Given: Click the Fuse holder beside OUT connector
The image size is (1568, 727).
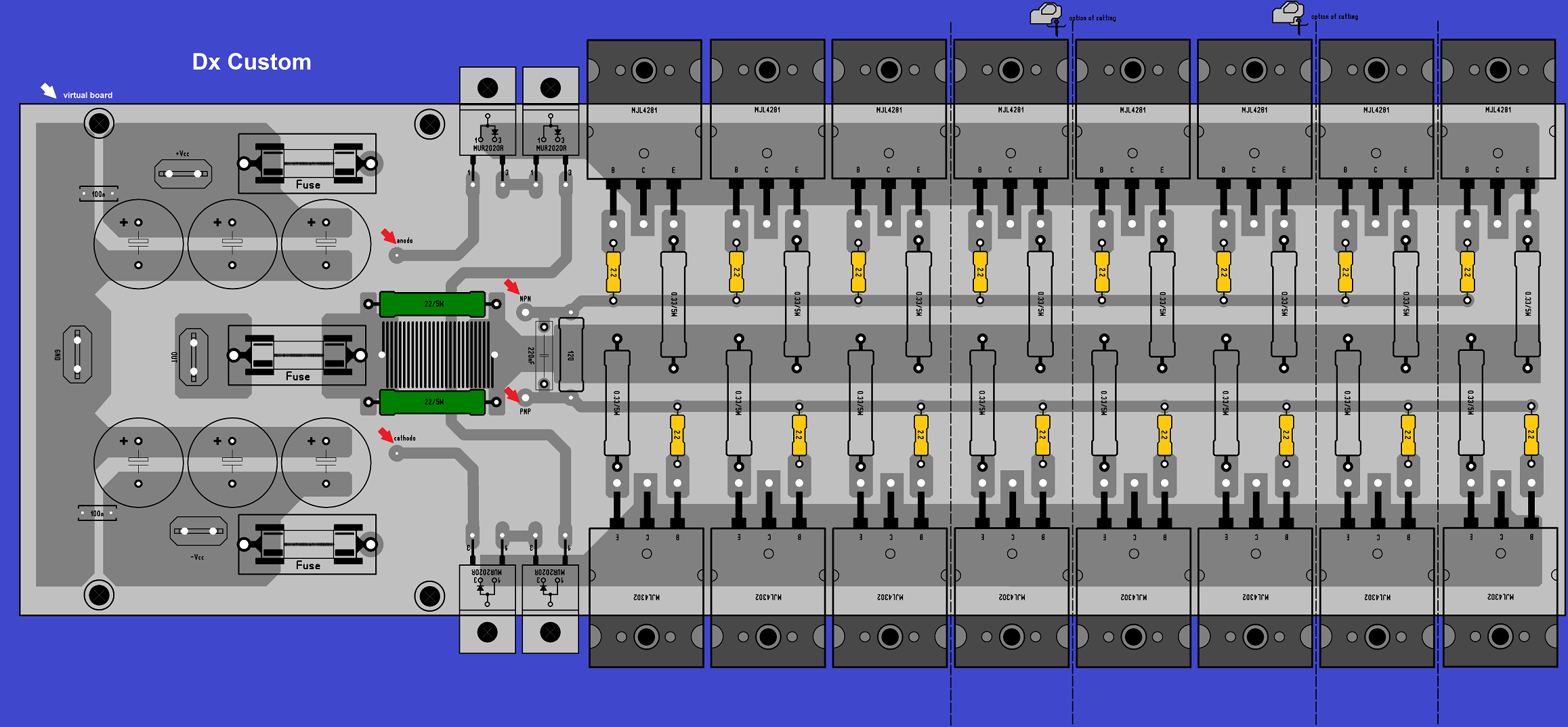Looking at the screenshot, I should (x=297, y=355).
